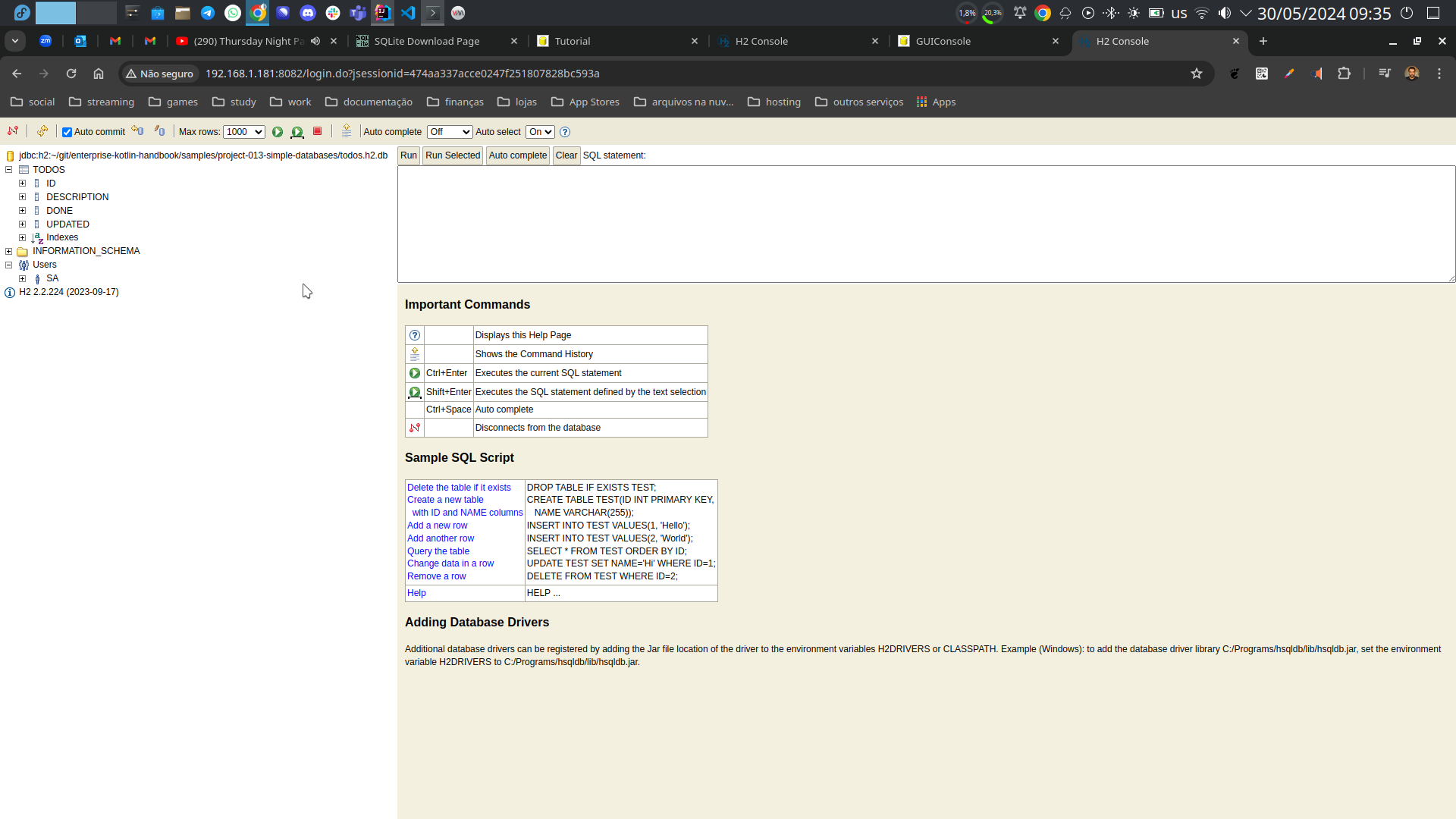Click the Refresh icon in toolbar
1456x819 pixels.
(x=42, y=131)
